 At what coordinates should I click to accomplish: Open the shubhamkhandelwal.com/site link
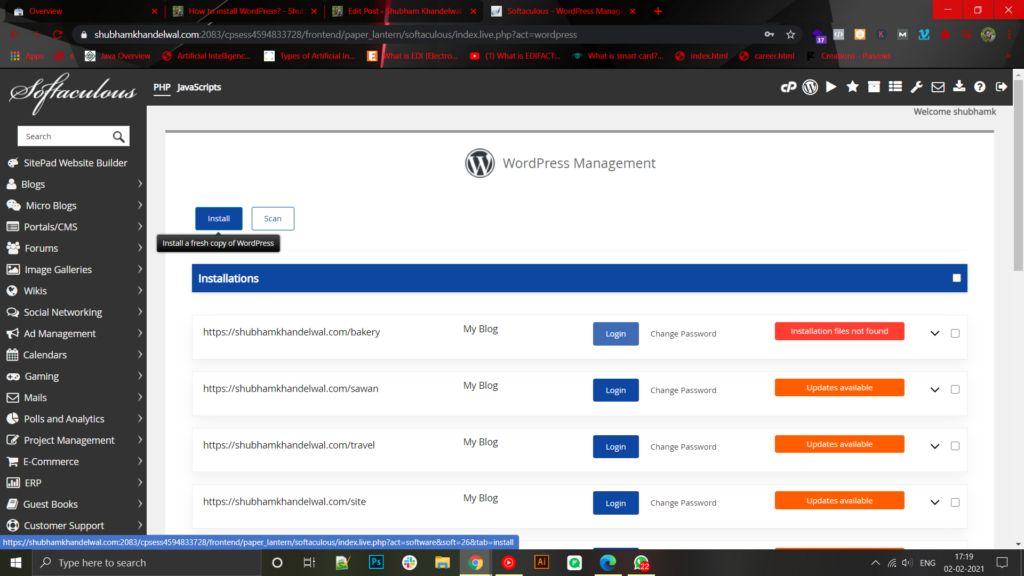[x=284, y=502]
